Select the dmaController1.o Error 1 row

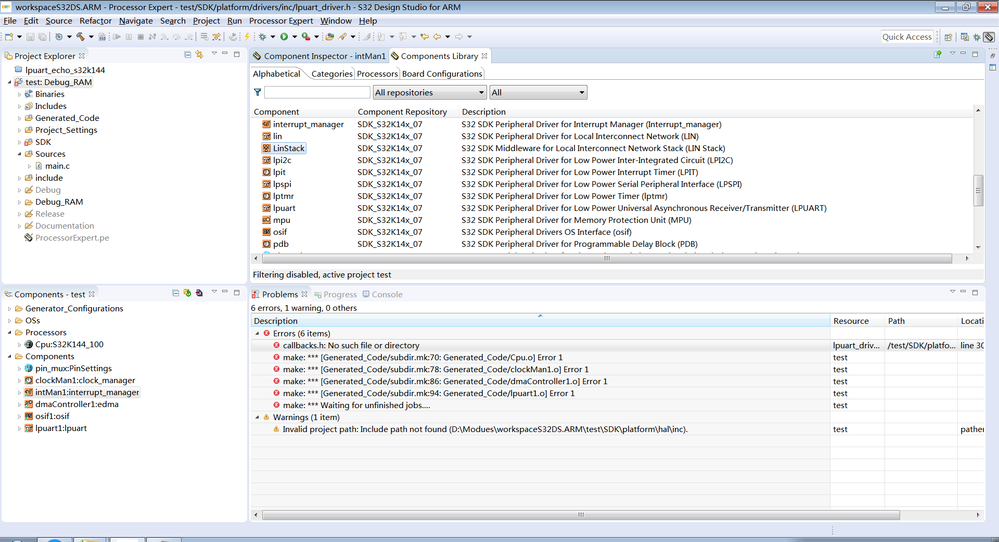coord(617,382)
